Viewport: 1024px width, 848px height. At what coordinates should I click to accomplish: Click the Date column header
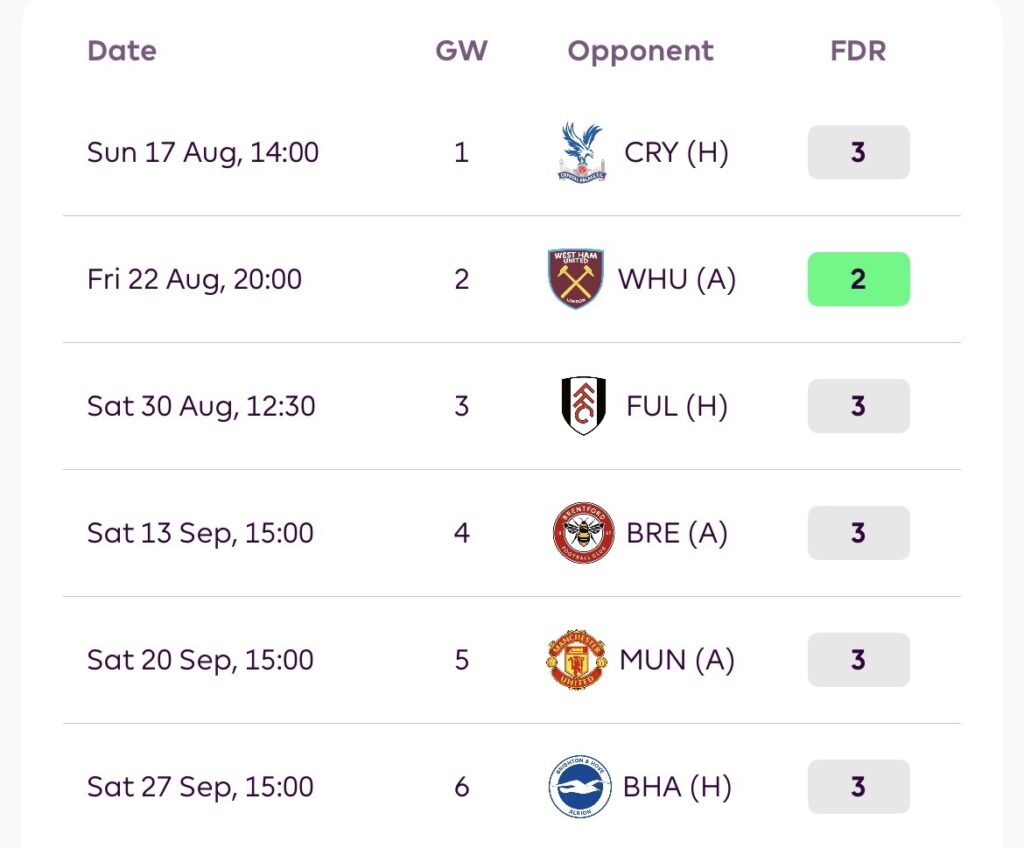click(122, 51)
